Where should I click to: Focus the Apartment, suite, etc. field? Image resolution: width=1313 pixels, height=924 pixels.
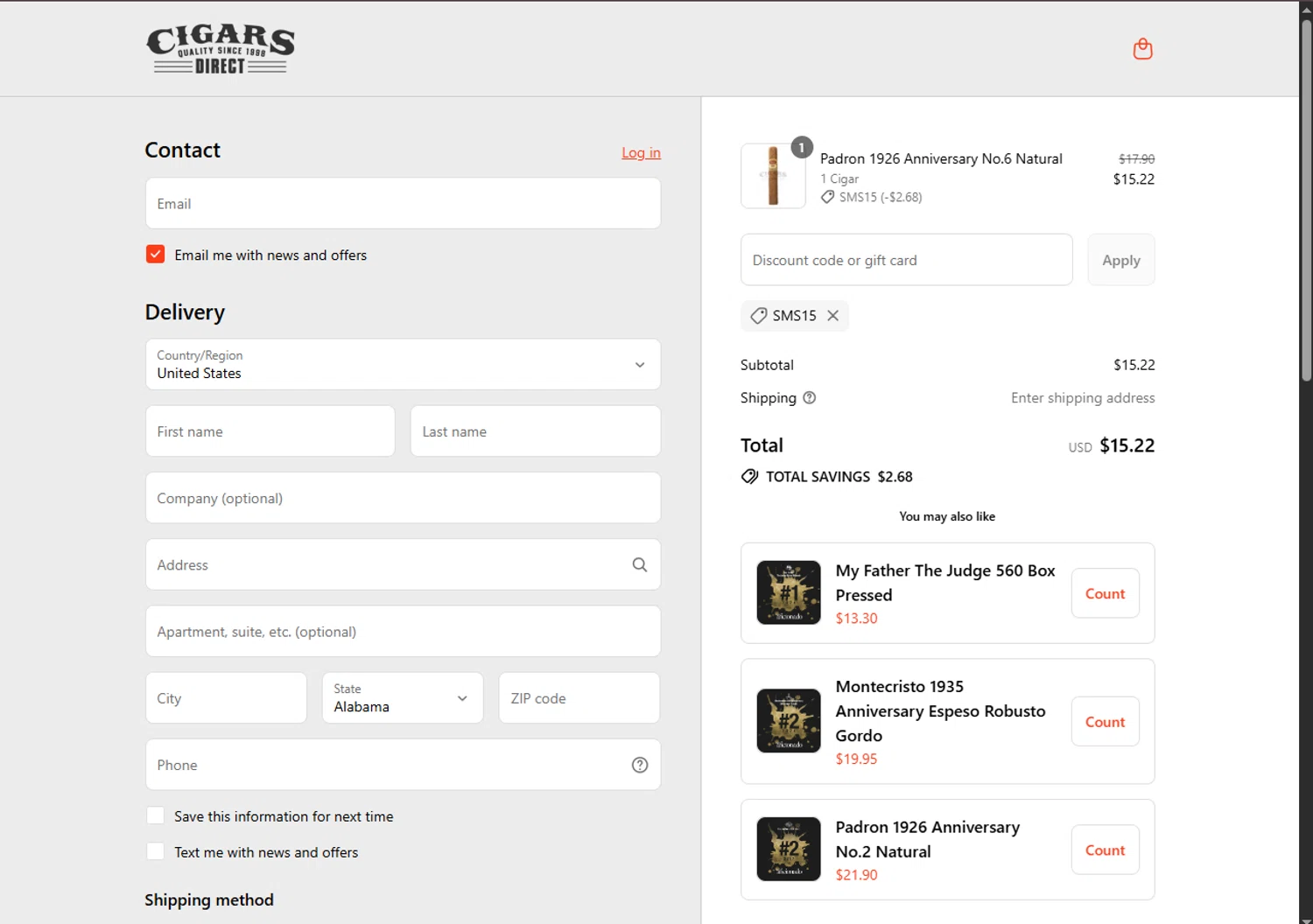click(x=403, y=631)
